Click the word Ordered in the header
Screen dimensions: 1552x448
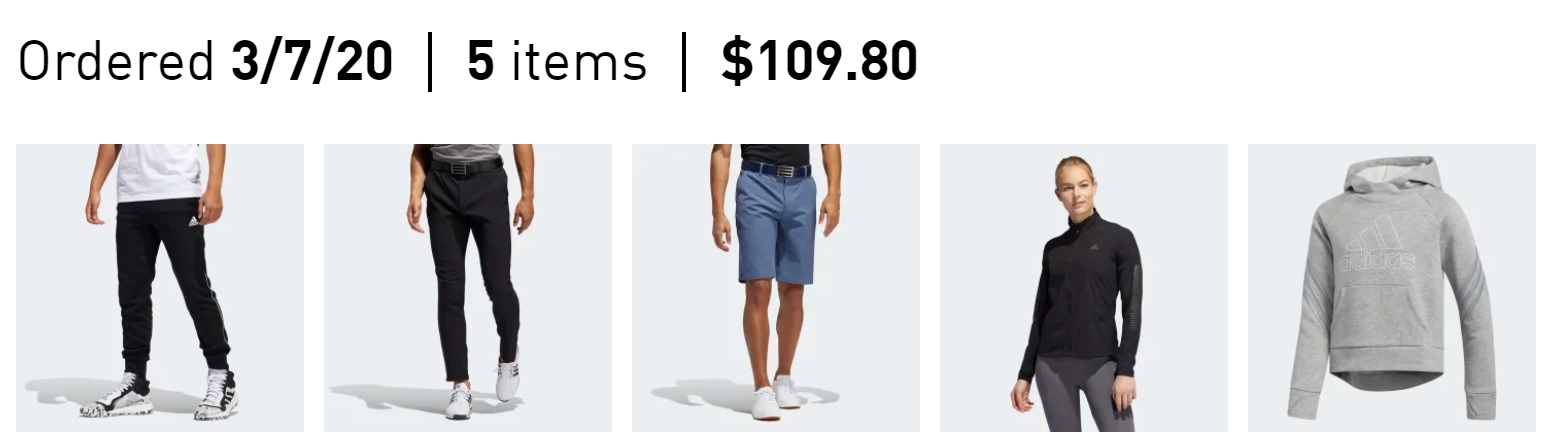point(116,62)
